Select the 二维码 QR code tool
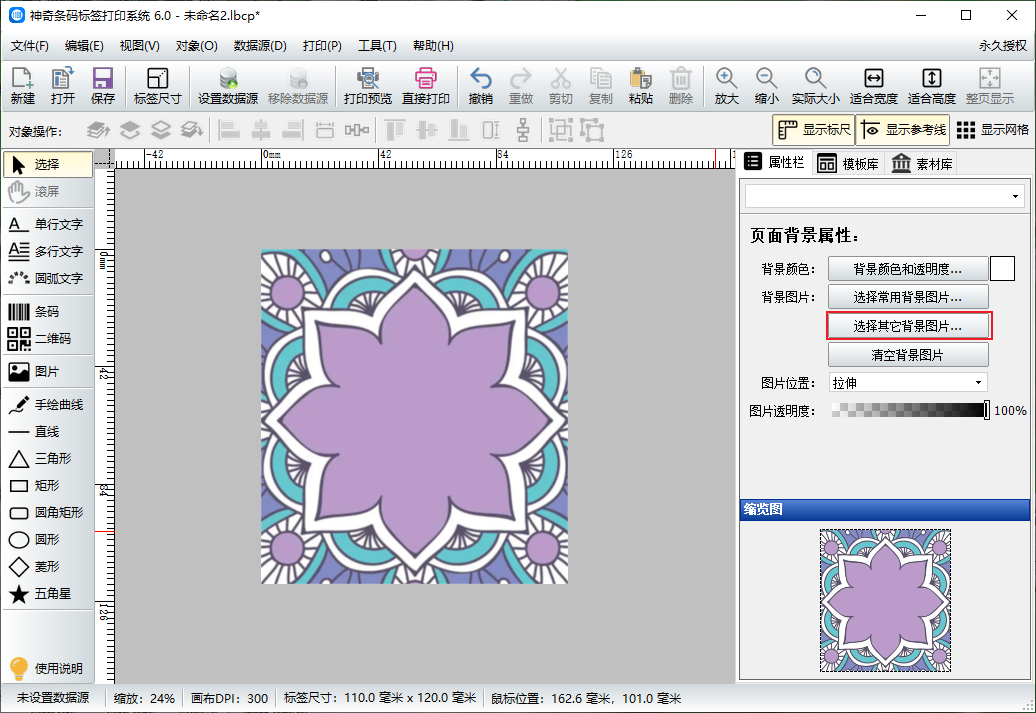 coord(47,339)
